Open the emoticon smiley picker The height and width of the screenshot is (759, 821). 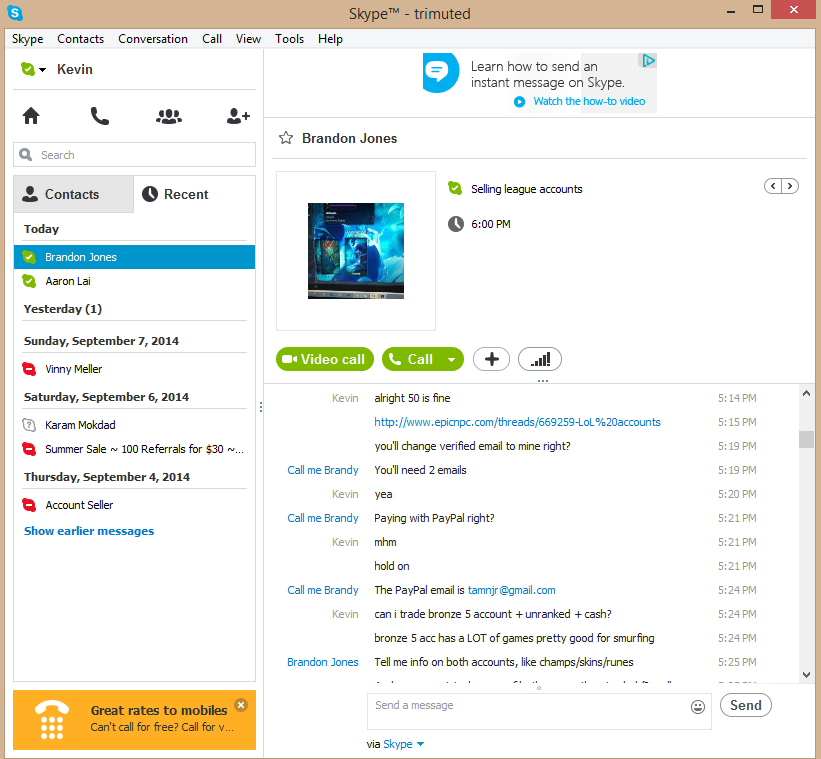[698, 707]
